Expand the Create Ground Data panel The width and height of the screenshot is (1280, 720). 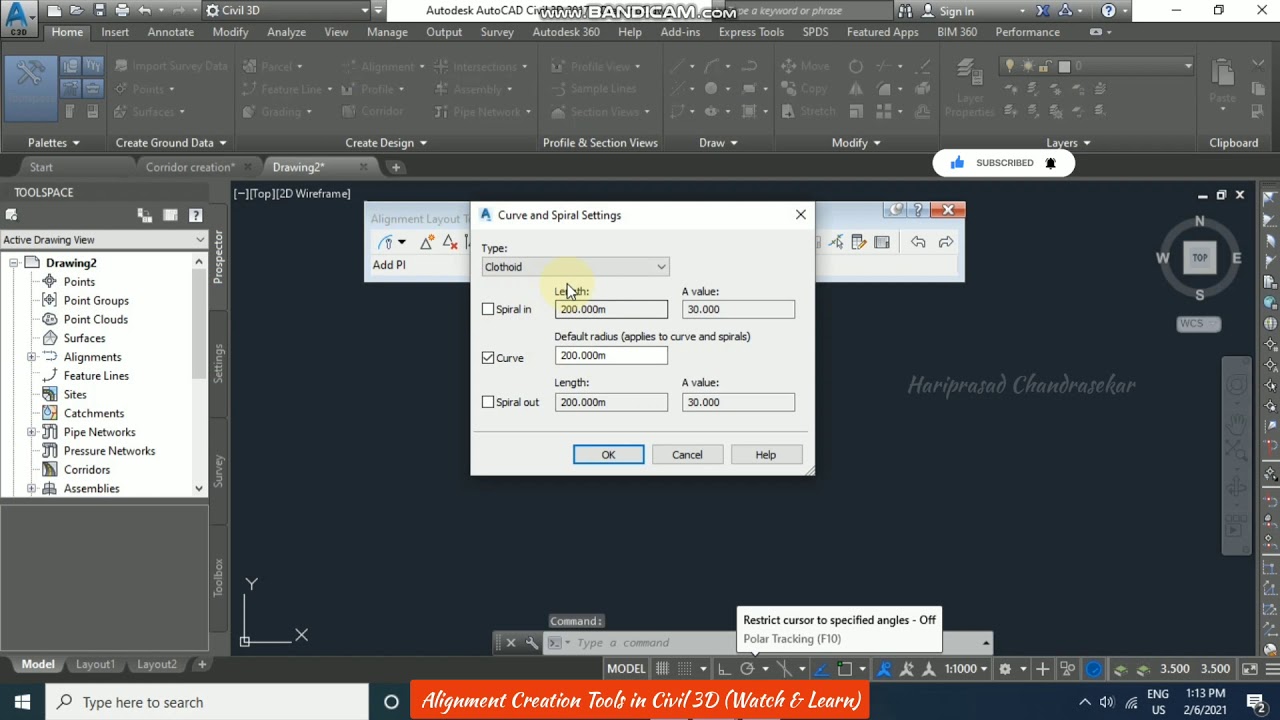pyautogui.click(x=171, y=143)
